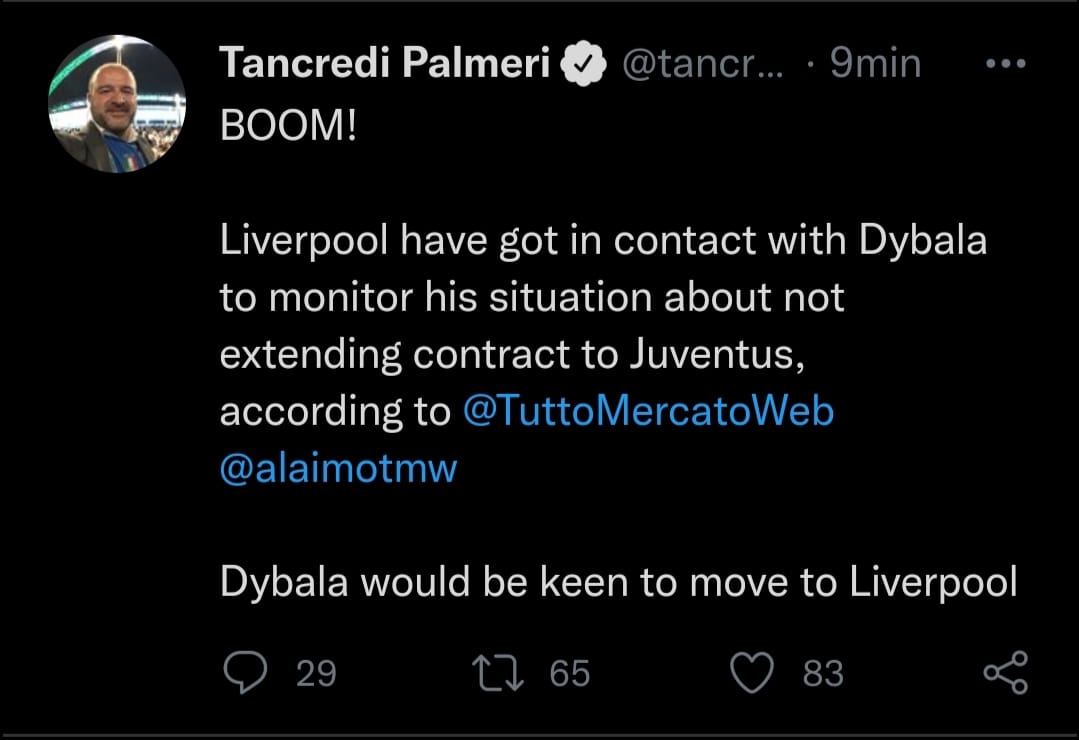The height and width of the screenshot is (740, 1079).
Task: Click the retweet count showing 65
Action: click(570, 673)
